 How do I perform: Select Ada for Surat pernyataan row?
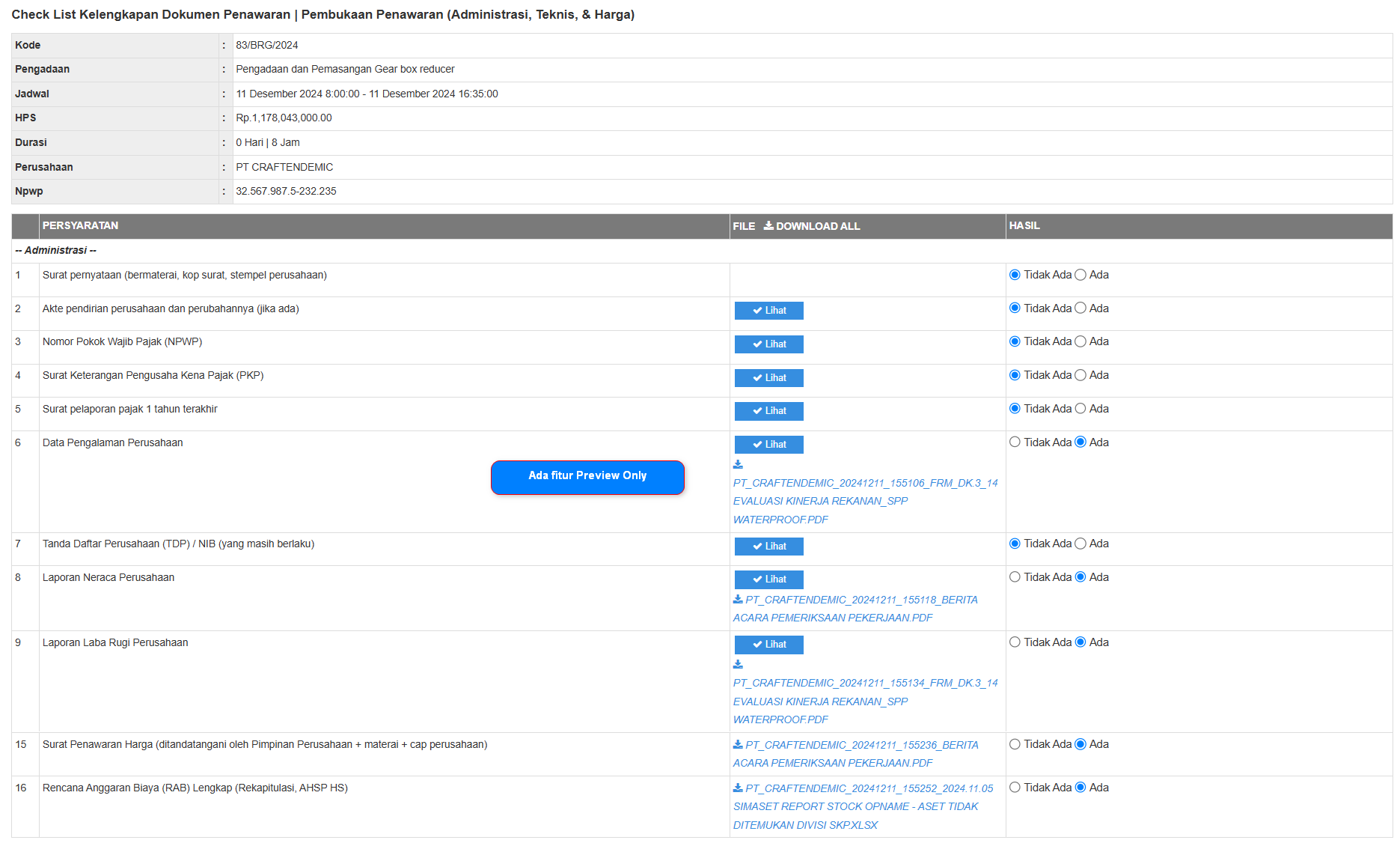(1080, 275)
